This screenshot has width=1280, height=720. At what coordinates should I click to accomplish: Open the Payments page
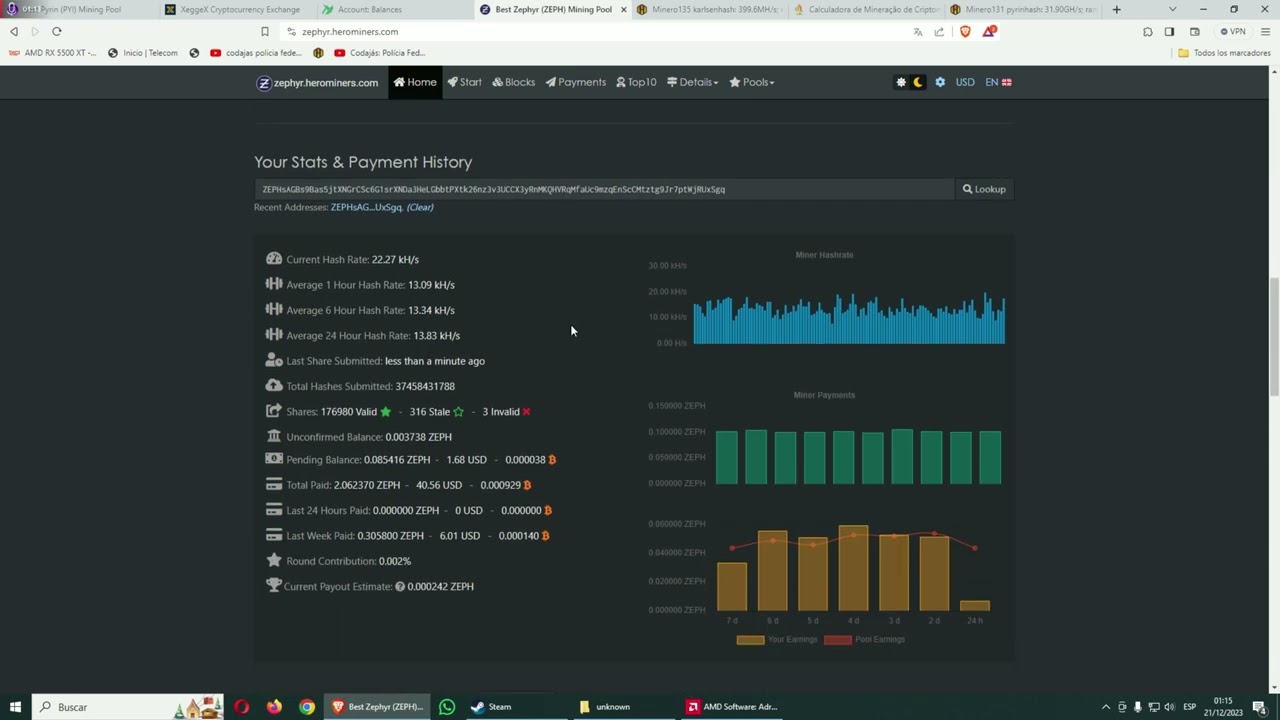point(575,82)
